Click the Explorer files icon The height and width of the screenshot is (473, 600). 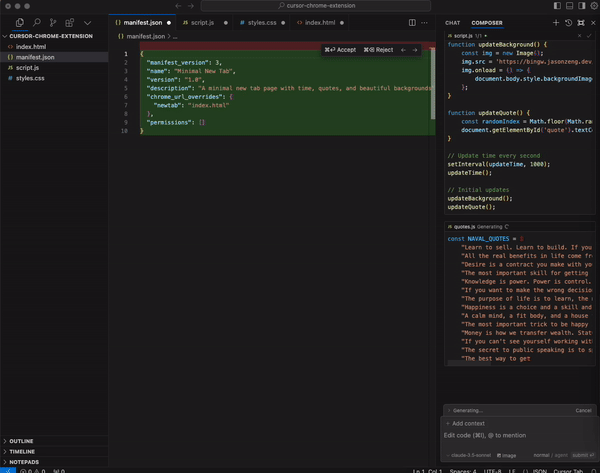[x=20, y=21]
